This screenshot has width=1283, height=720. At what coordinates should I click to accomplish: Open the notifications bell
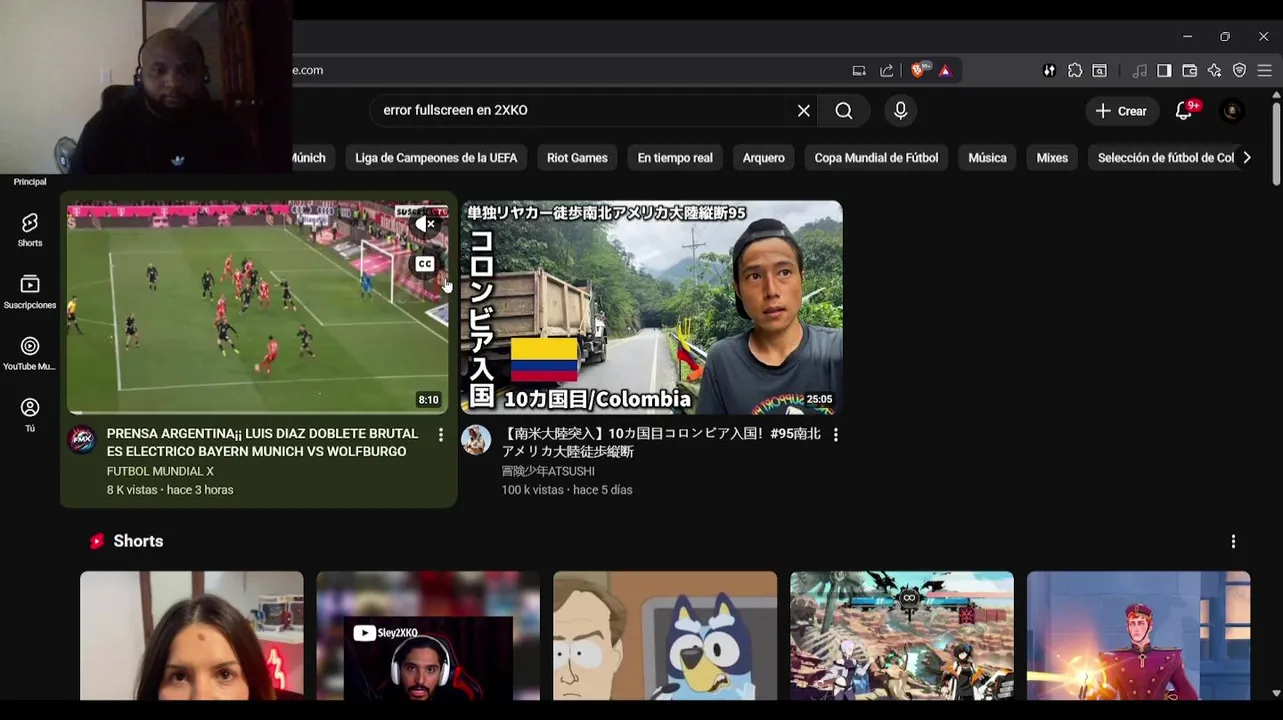point(1184,111)
